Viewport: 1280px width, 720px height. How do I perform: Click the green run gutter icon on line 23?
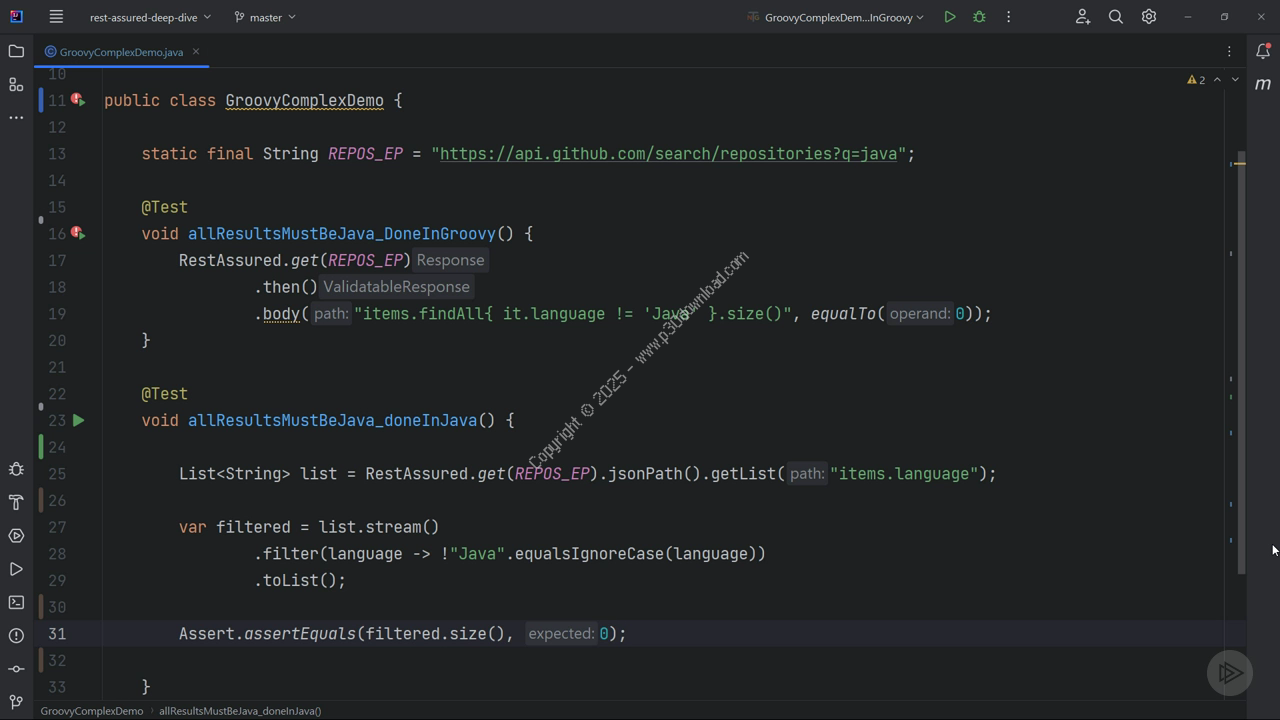tap(78, 420)
